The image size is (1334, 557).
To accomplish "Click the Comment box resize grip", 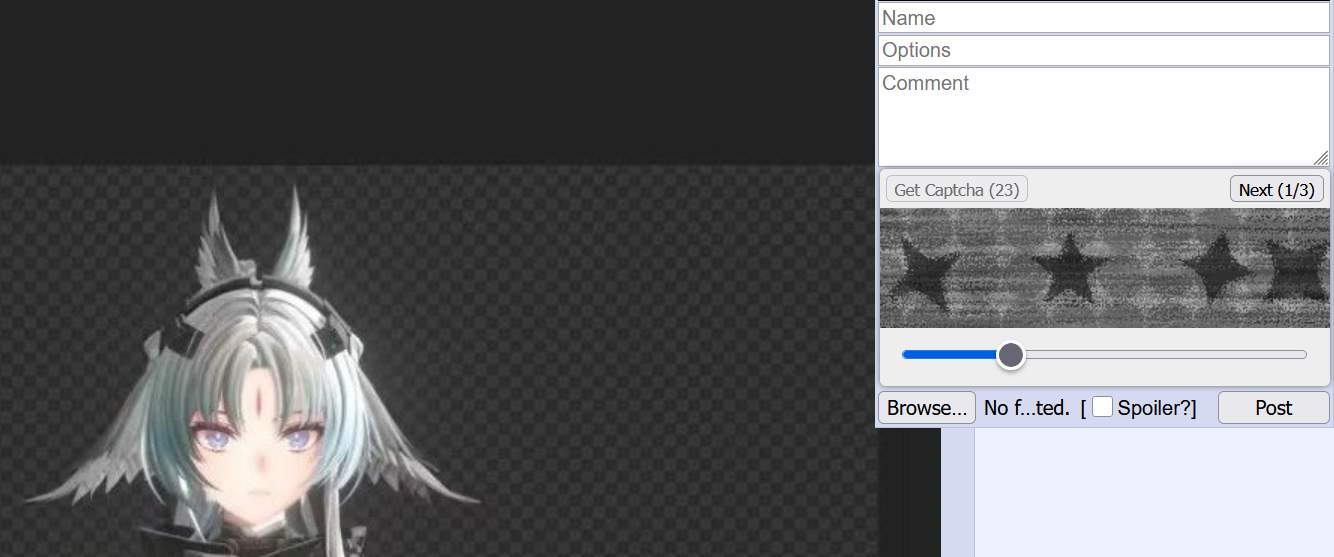I will point(1321,158).
